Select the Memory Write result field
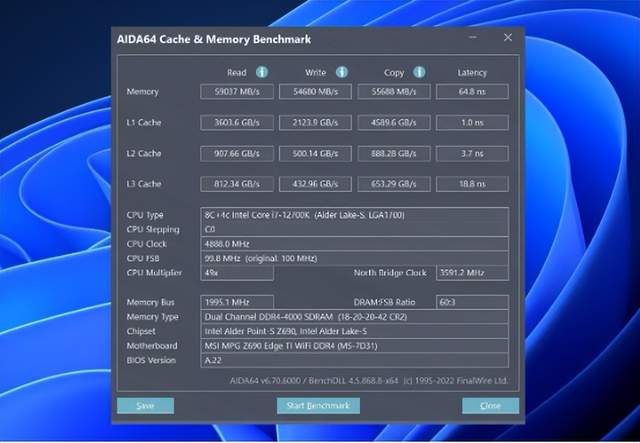Image resolution: width=640 pixels, height=443 pixels. (x=315, y=91)
